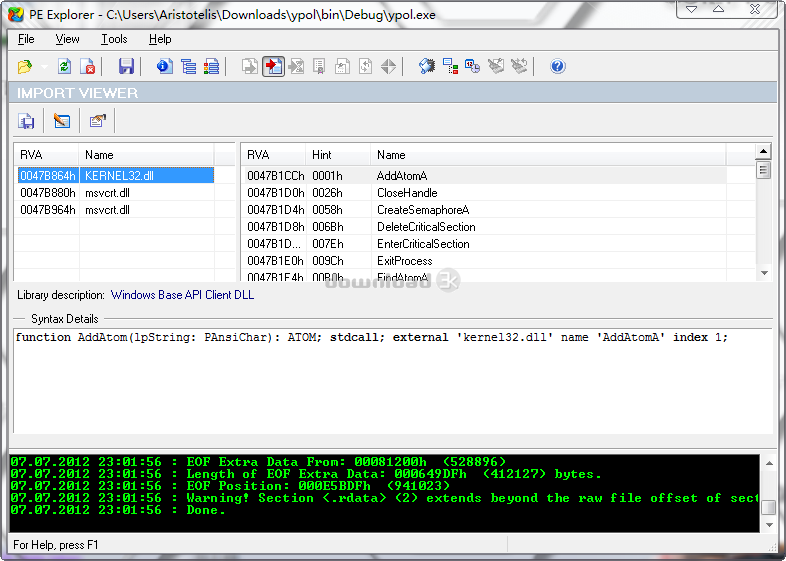Click the import viewer options hand icon
This screenshot has height=561, width=786.
97,121
